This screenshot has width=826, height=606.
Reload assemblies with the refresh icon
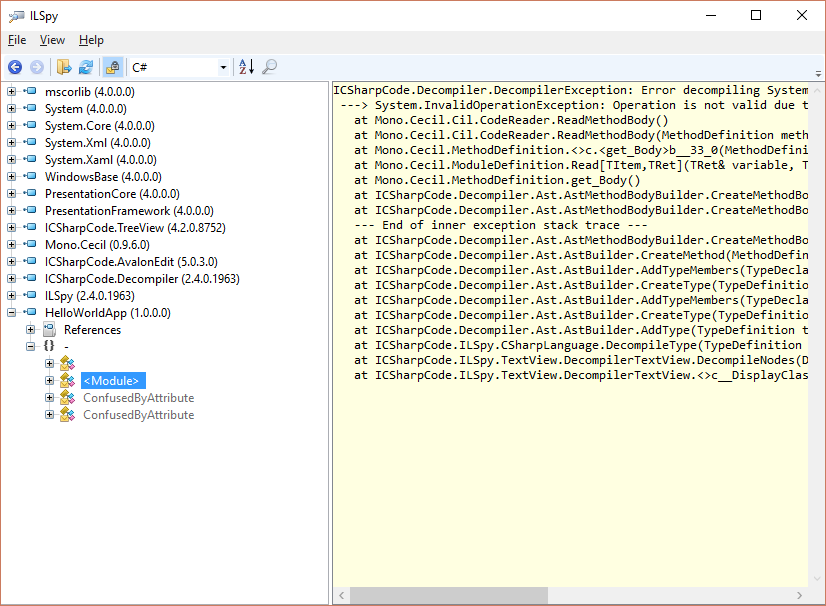(x=86, y=67)
